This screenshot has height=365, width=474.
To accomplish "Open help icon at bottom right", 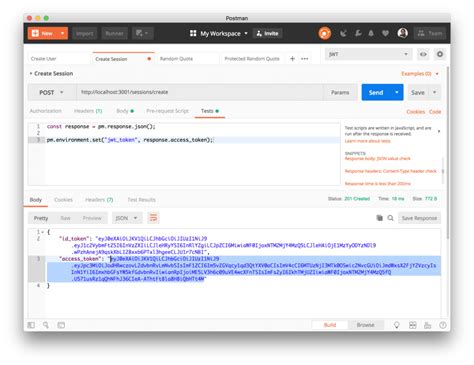I will tap(443, 325).
